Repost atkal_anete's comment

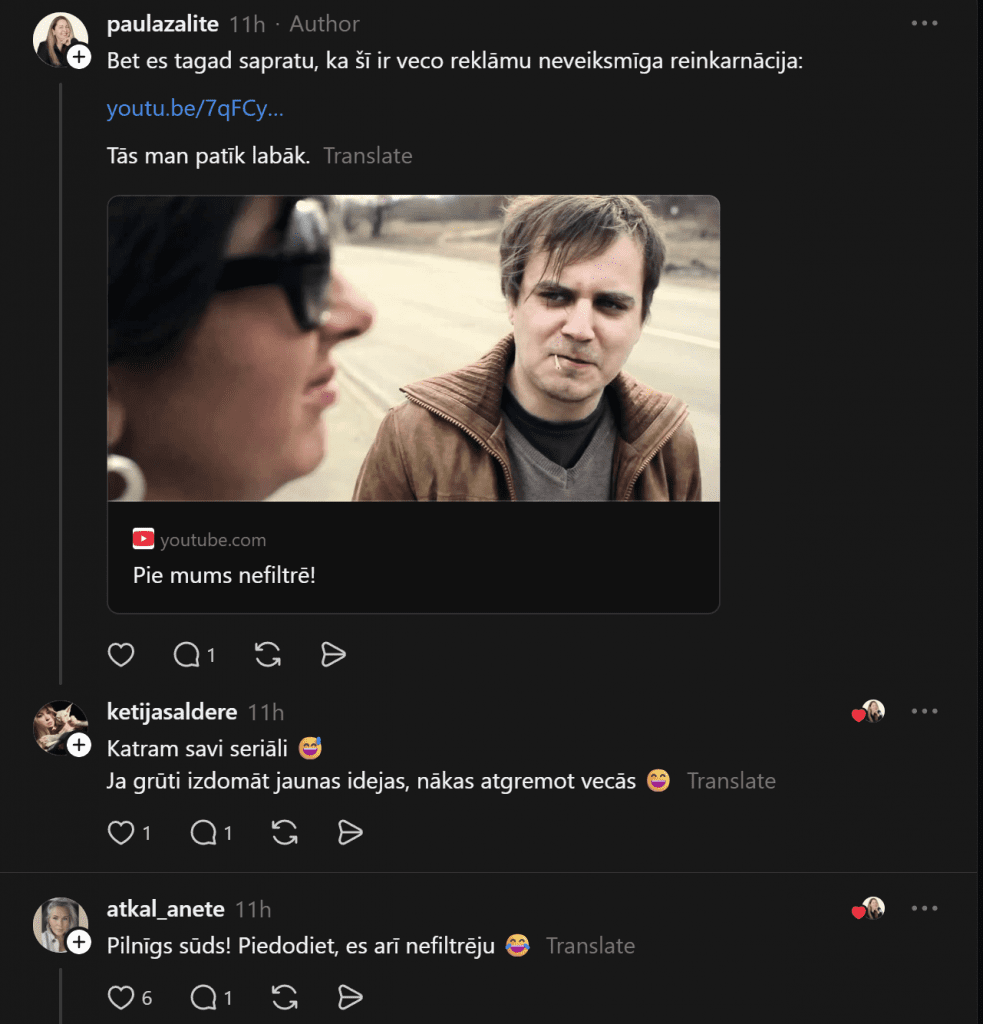pos(284,997)
